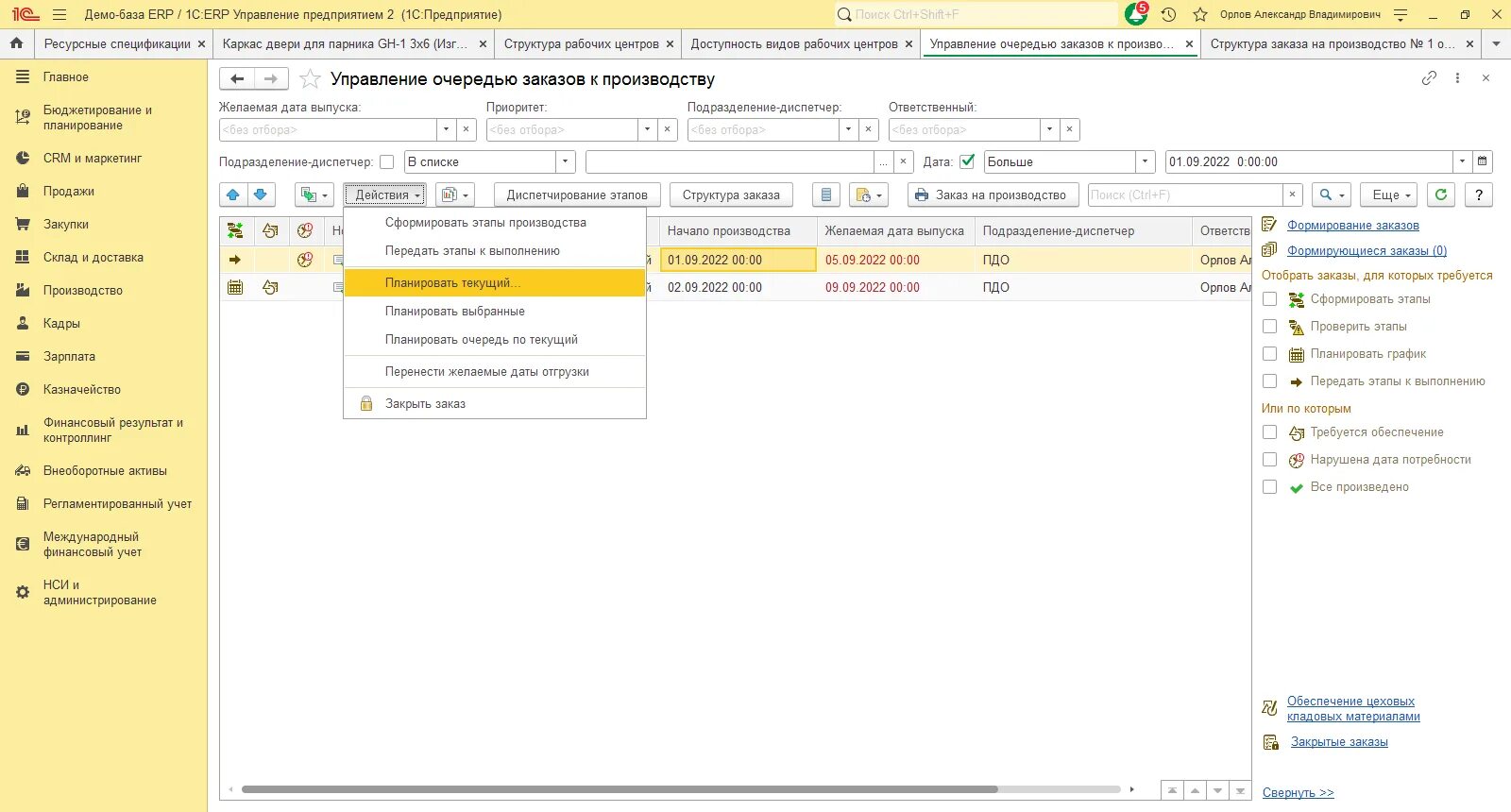Click the Поиск (Ctrl+F) list search field
This screenshot has width=1511, height=812.
pyautogui.click(x=1185, y=195)
